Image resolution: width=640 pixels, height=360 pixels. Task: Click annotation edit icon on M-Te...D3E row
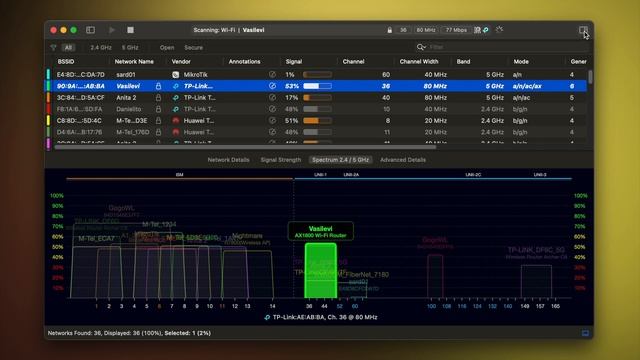[272, 120]
